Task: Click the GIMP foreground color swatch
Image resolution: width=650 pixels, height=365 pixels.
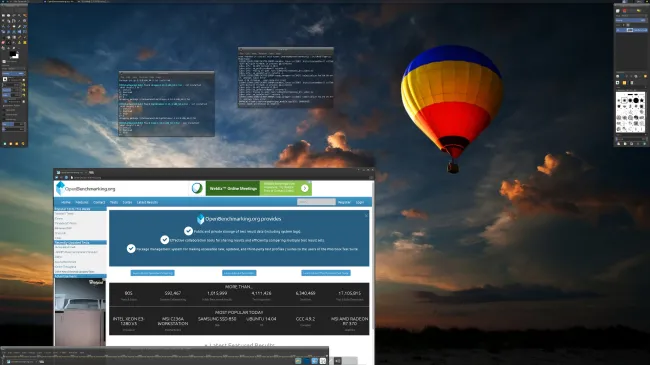Action: point(13,54)
